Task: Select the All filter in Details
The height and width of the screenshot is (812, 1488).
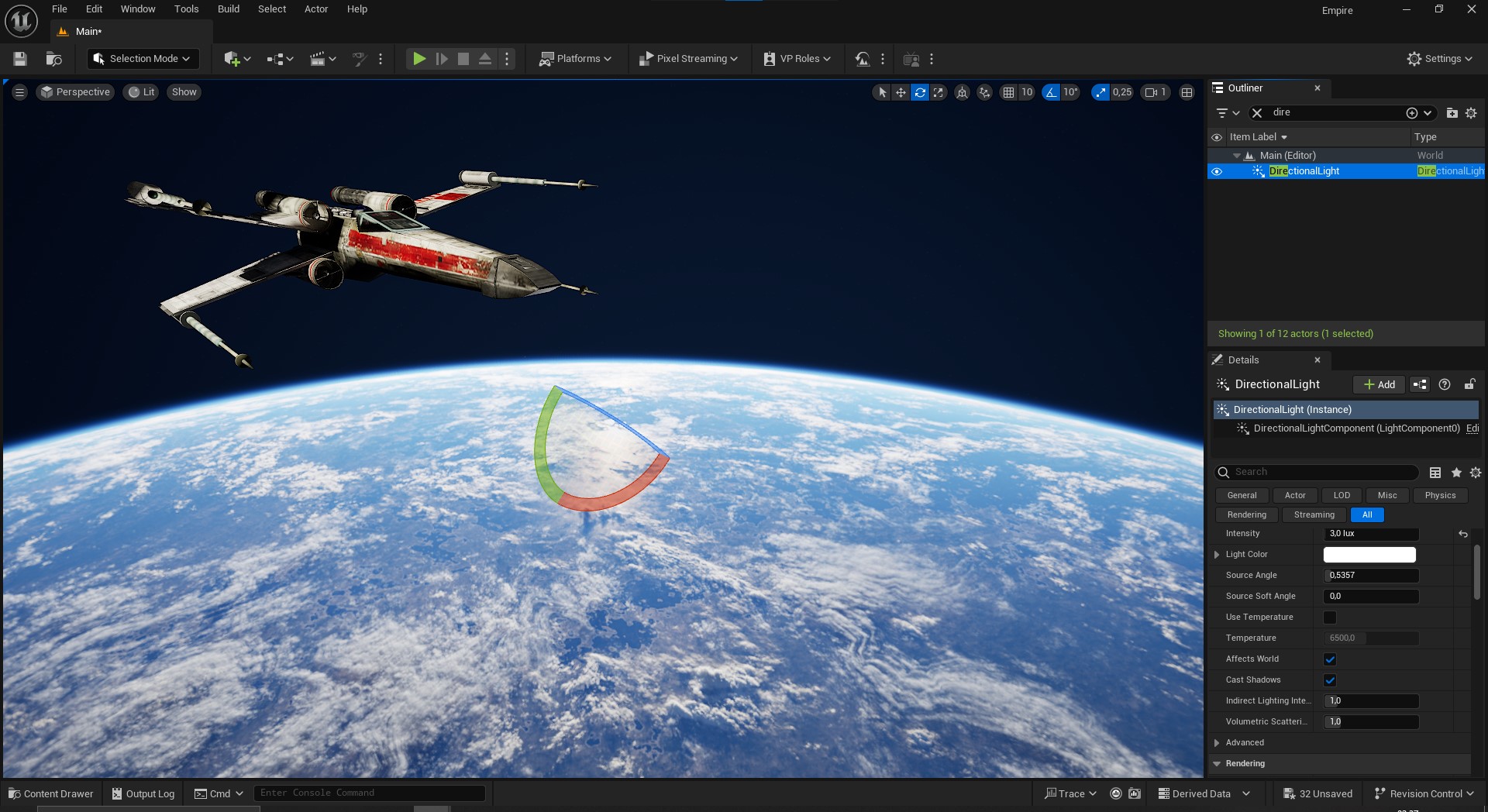Action: pyautogui.click(x=1367, y=515)
